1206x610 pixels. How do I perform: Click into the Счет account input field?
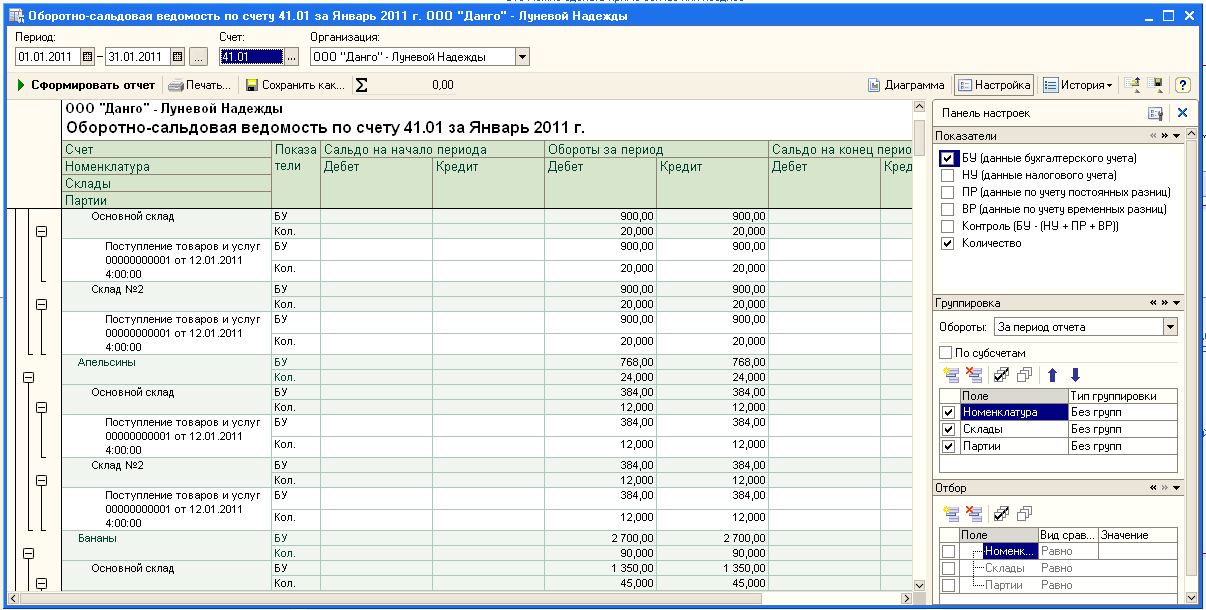[x=251, y=57]
